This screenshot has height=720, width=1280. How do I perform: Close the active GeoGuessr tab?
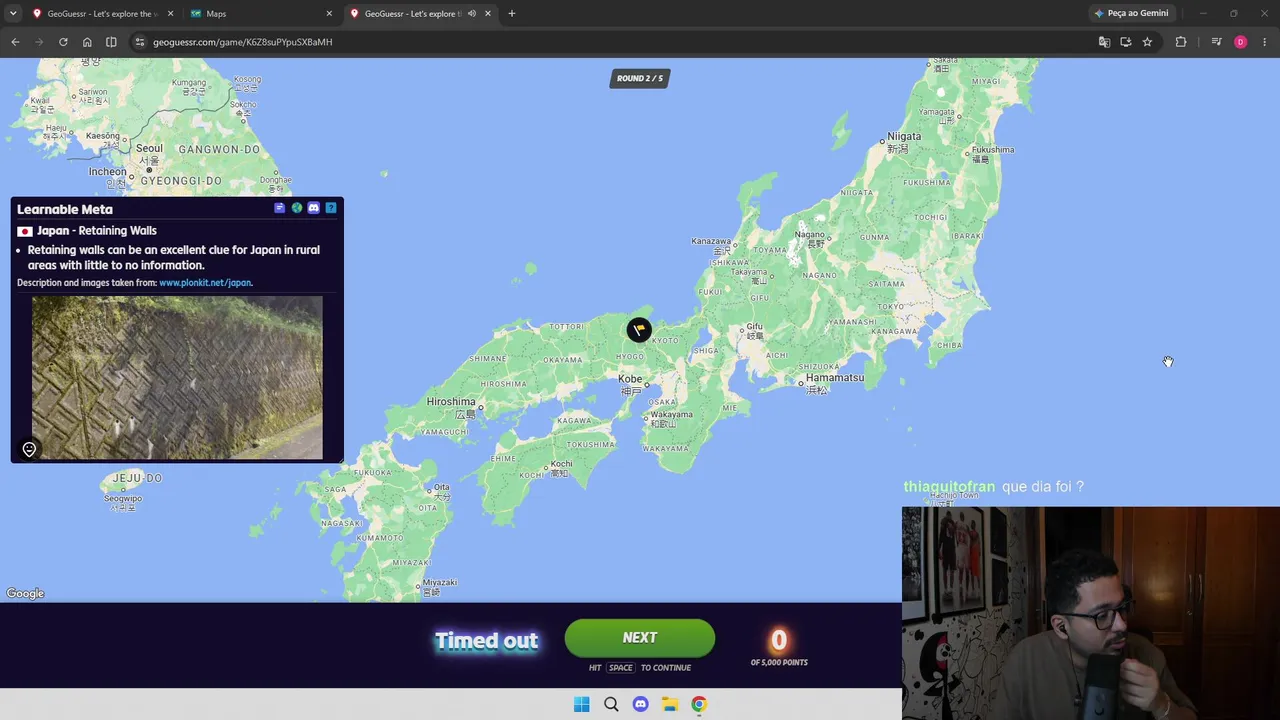[488, 14]
